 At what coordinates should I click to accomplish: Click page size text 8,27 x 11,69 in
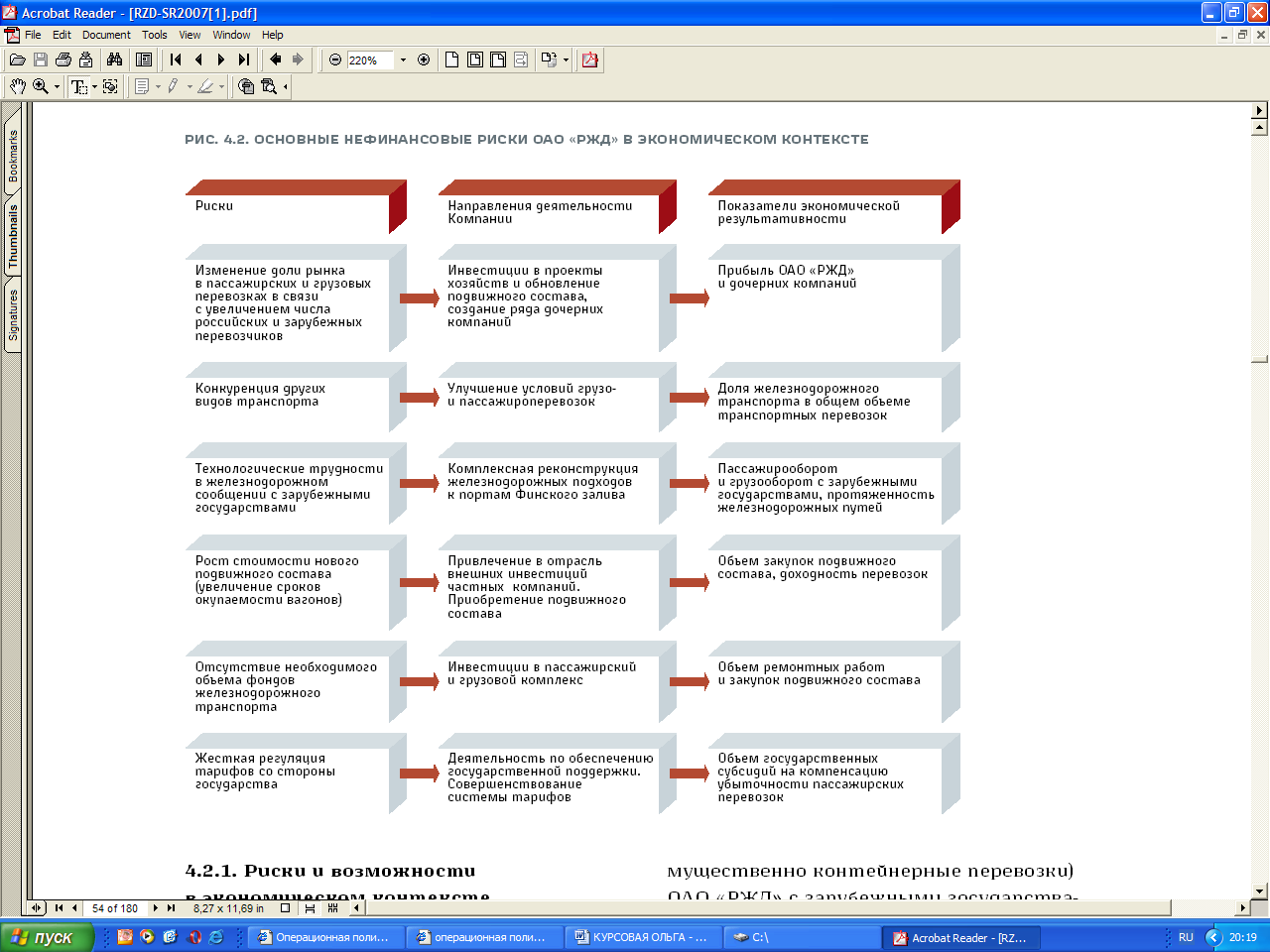(228, 908)
